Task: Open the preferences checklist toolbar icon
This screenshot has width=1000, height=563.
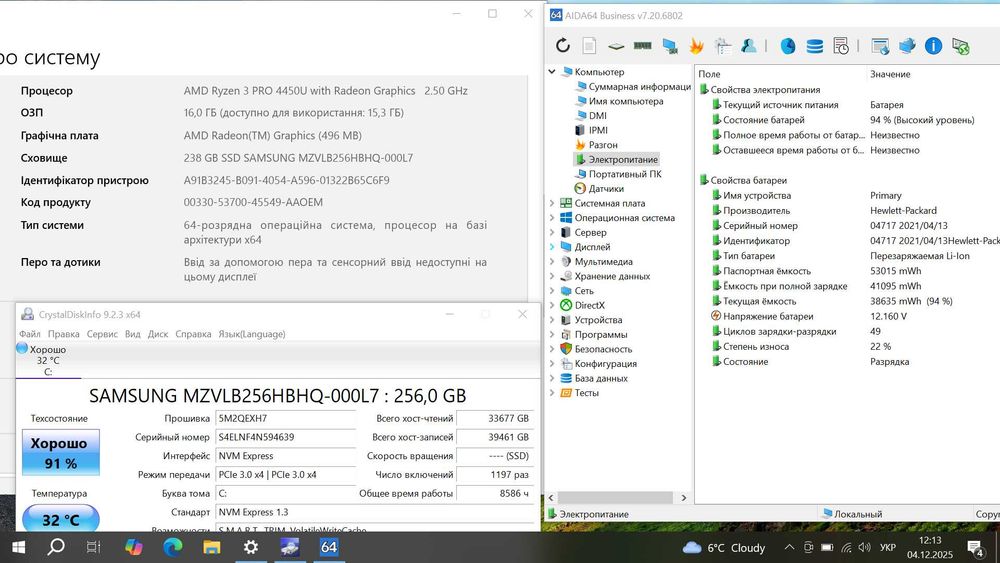Action: (x=723, y=45)
